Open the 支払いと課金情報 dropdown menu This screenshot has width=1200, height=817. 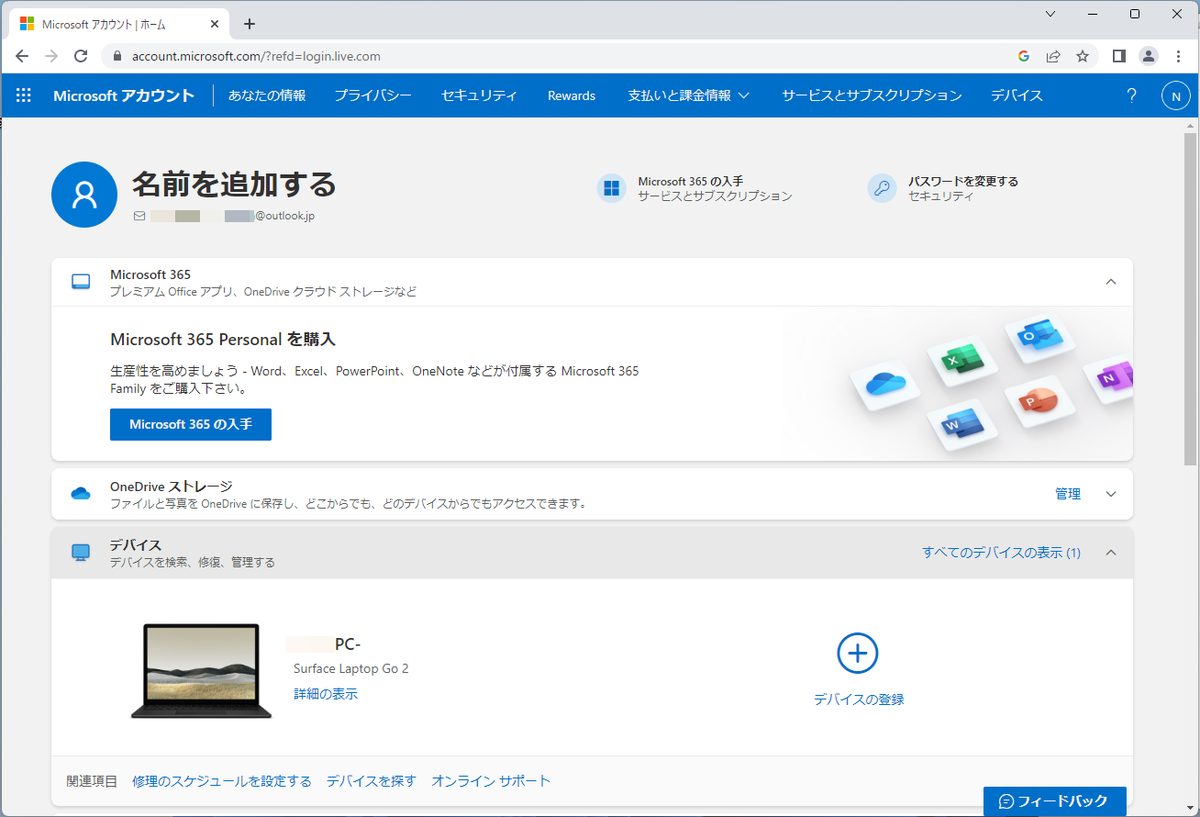click(x=690, y=96)
